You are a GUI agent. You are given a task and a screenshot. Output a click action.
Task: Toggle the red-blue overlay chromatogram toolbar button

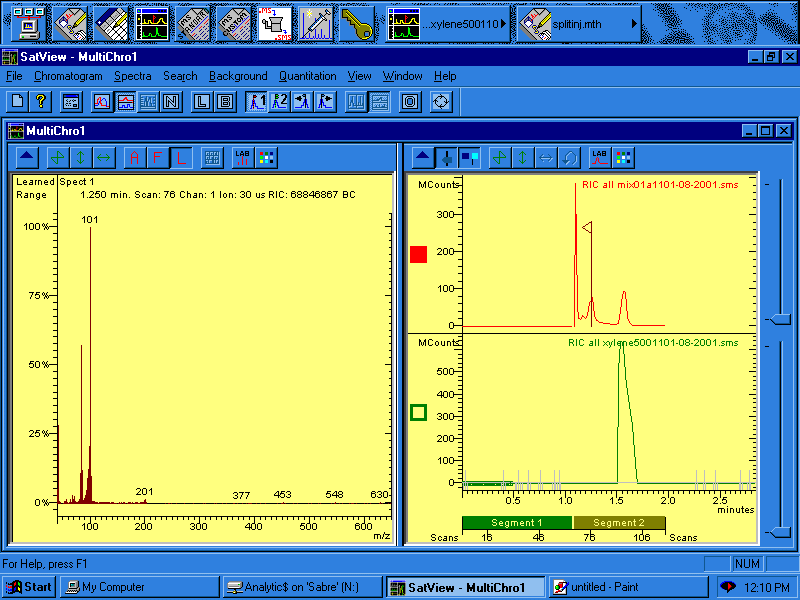tap(102, 102)
